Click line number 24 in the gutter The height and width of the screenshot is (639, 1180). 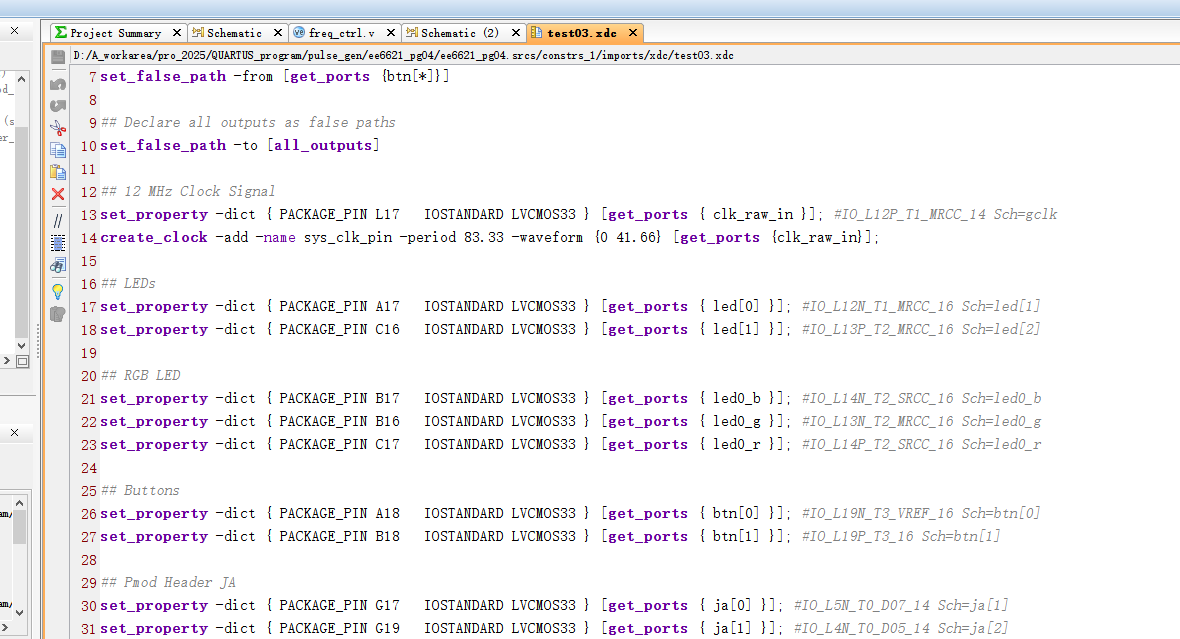click(89, 468)
